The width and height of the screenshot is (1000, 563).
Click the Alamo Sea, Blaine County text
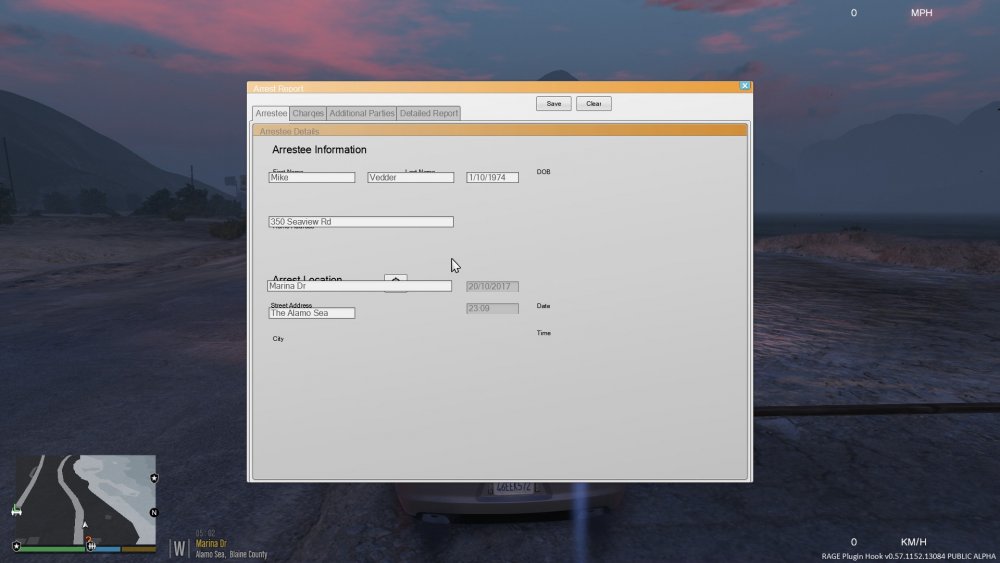coord(231,555)
